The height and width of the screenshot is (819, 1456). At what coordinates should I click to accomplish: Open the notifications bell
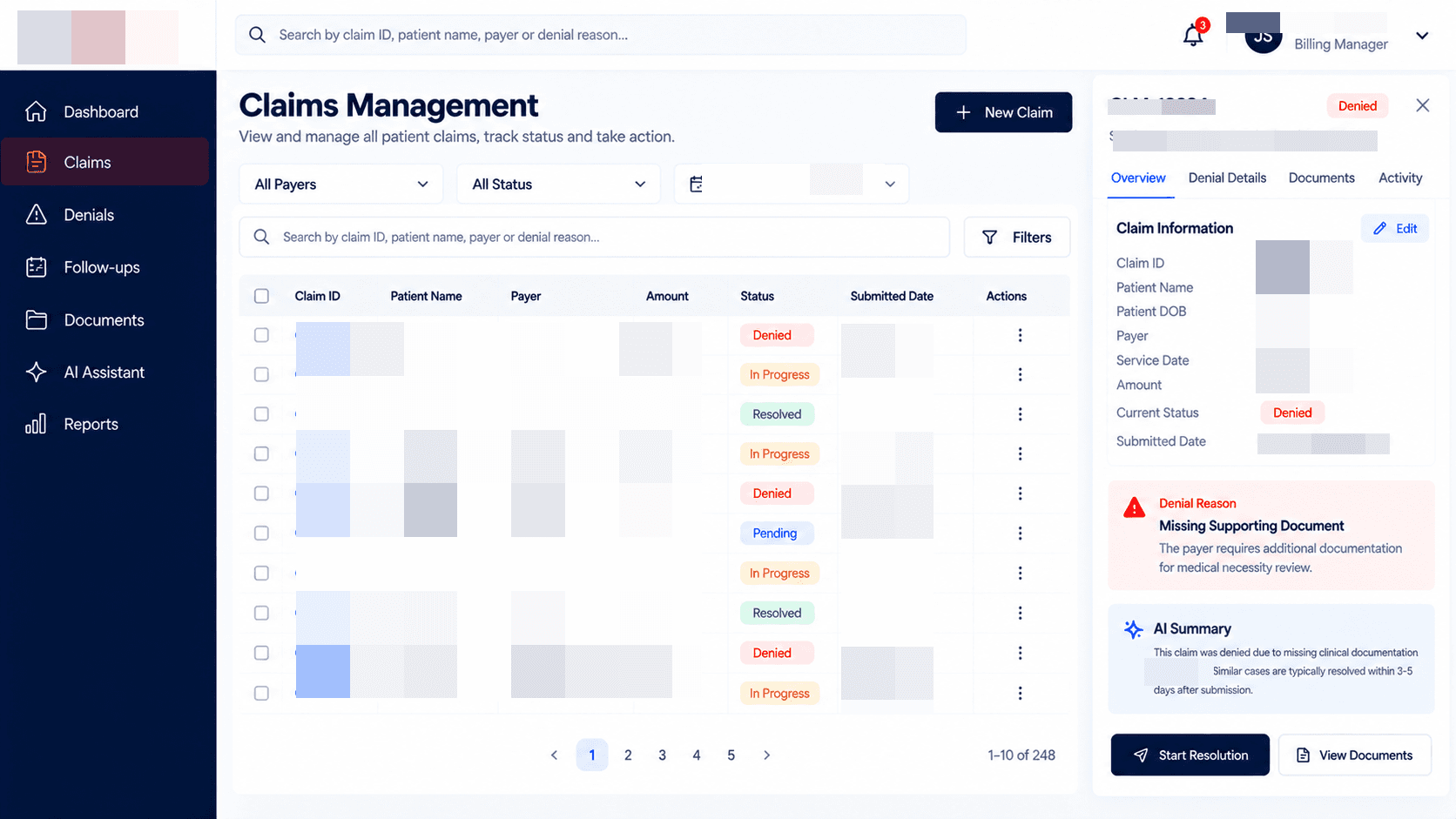point(1193,36)
